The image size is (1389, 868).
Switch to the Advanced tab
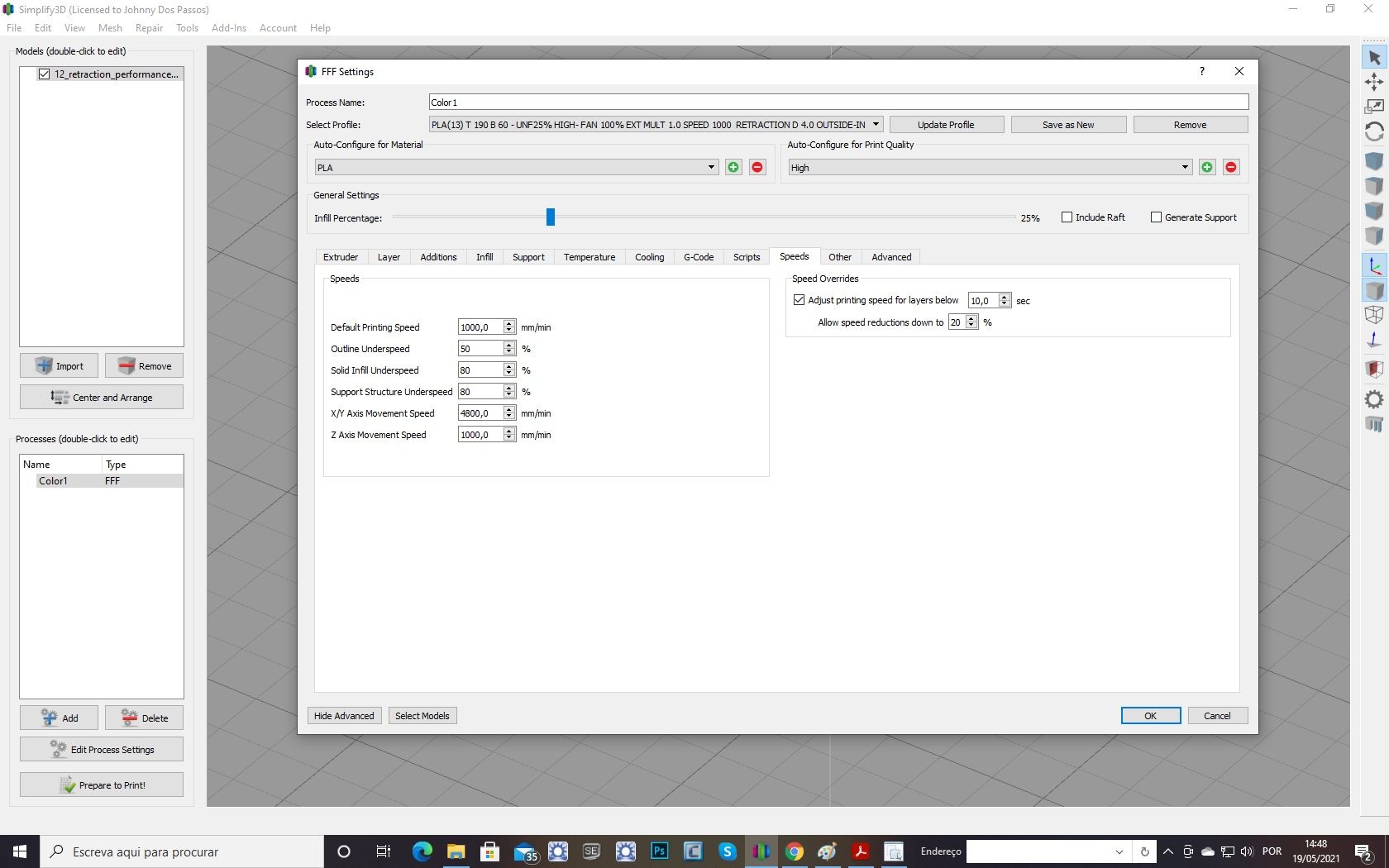891,257
